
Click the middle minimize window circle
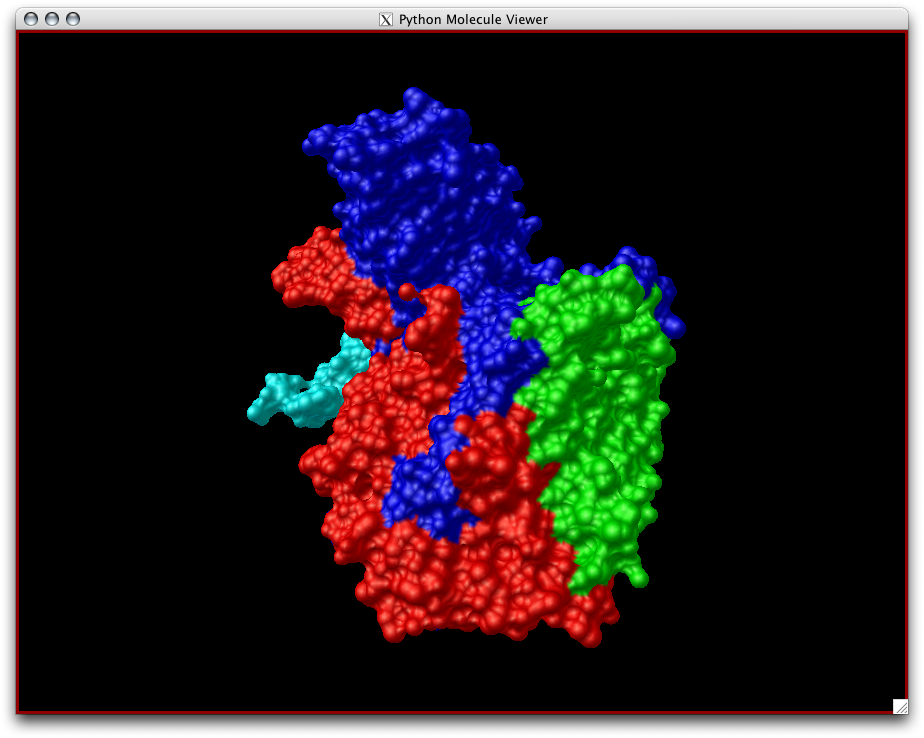50,18
